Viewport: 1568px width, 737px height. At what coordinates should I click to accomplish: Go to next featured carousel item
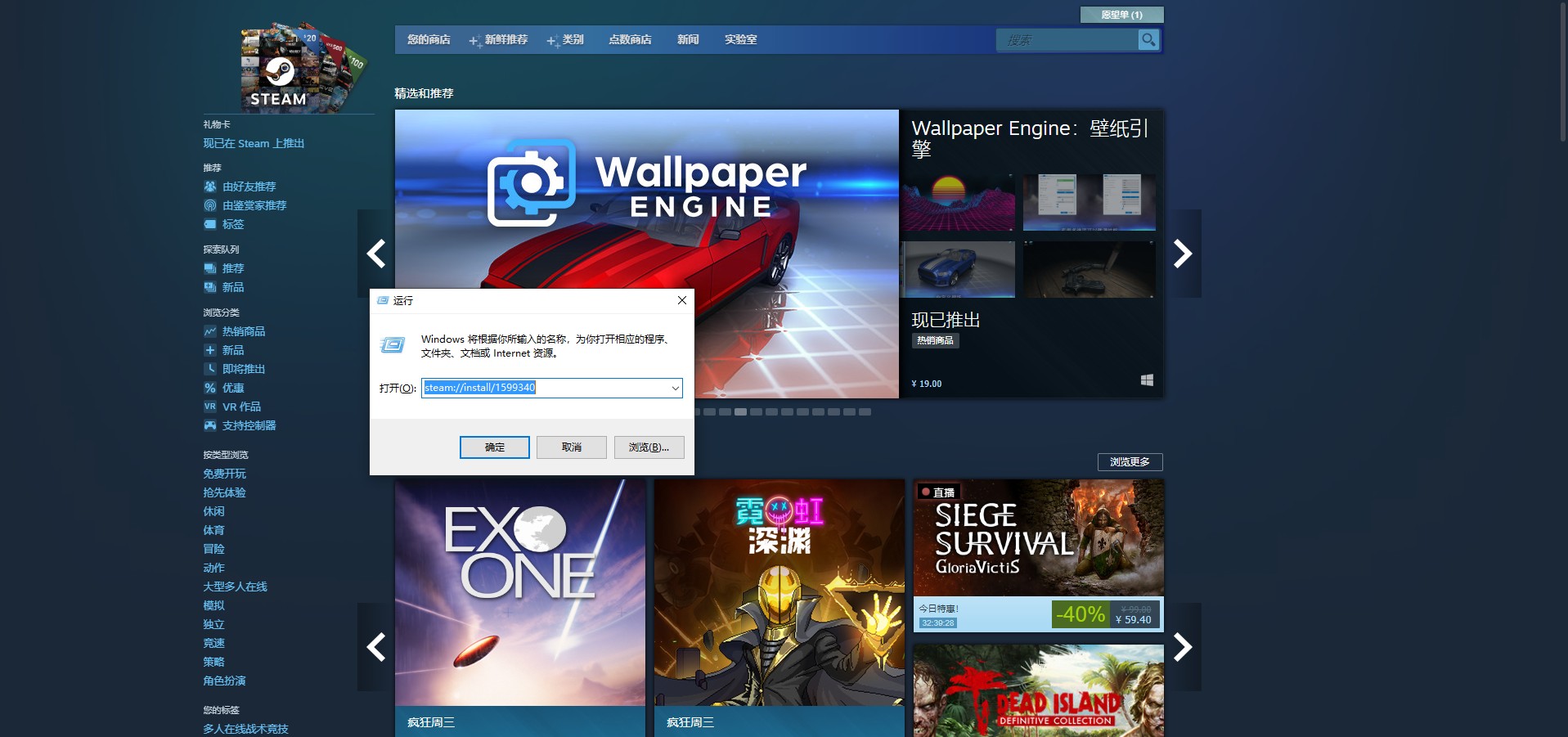1183,254
